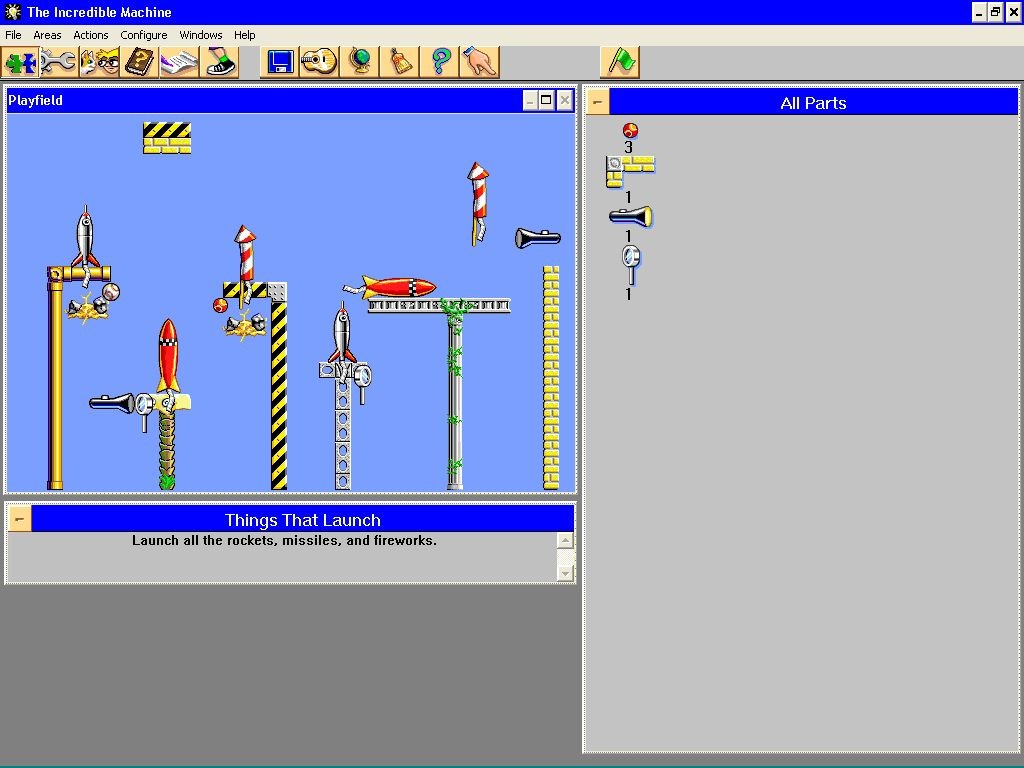This screenshot has height=768, width=1024.
Task: Open the Actions menu
Action: tap(91, 35)
